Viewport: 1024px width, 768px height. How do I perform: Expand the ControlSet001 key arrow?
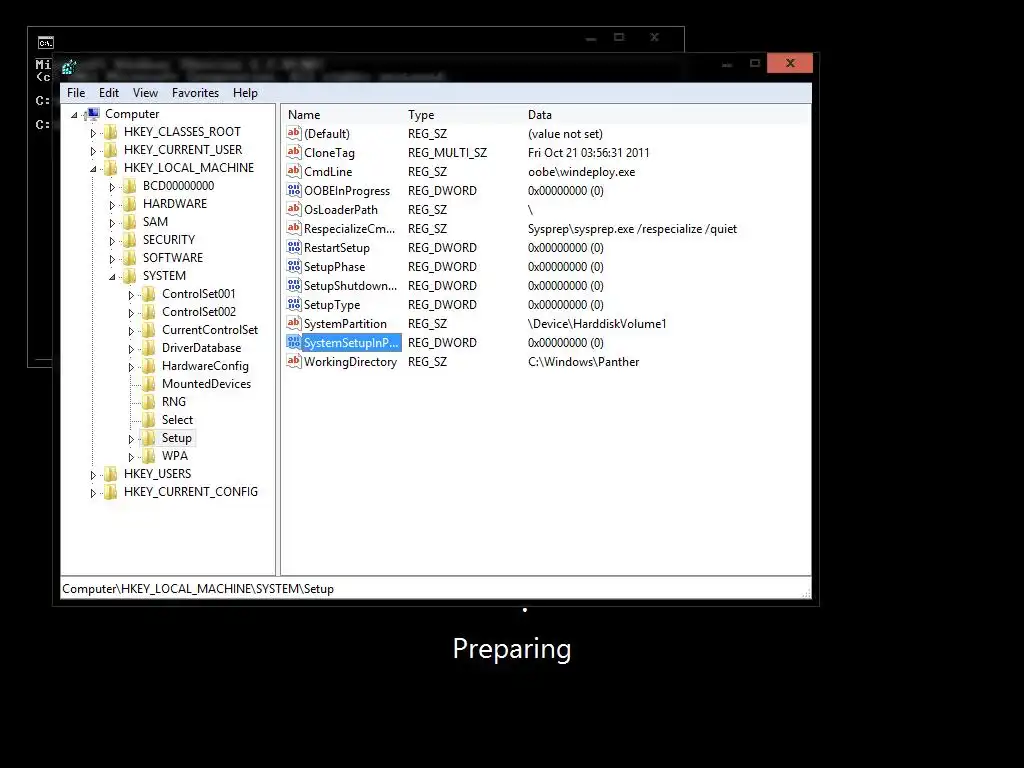131,295
